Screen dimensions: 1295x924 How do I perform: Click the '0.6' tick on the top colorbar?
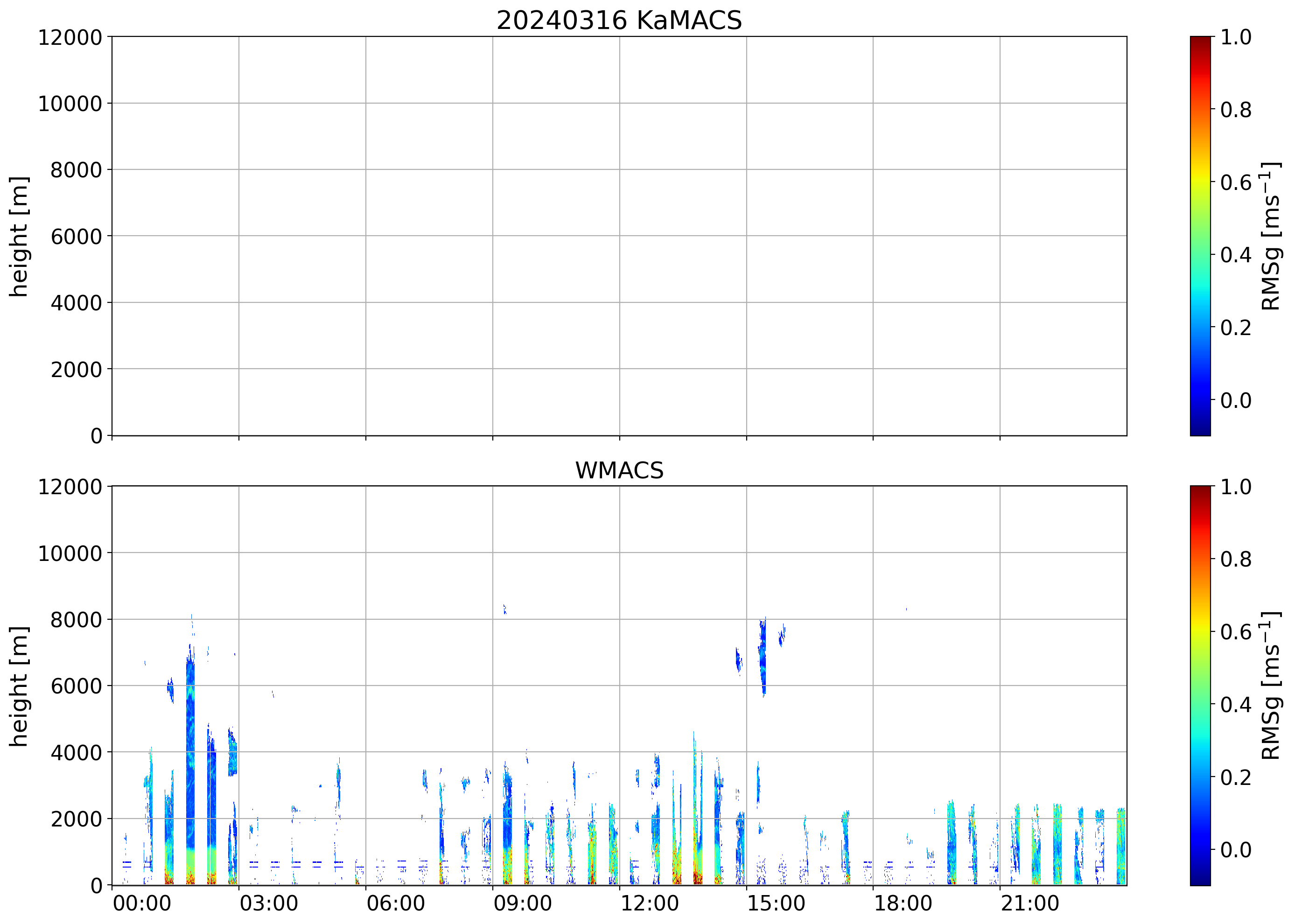pos(1235,182)
